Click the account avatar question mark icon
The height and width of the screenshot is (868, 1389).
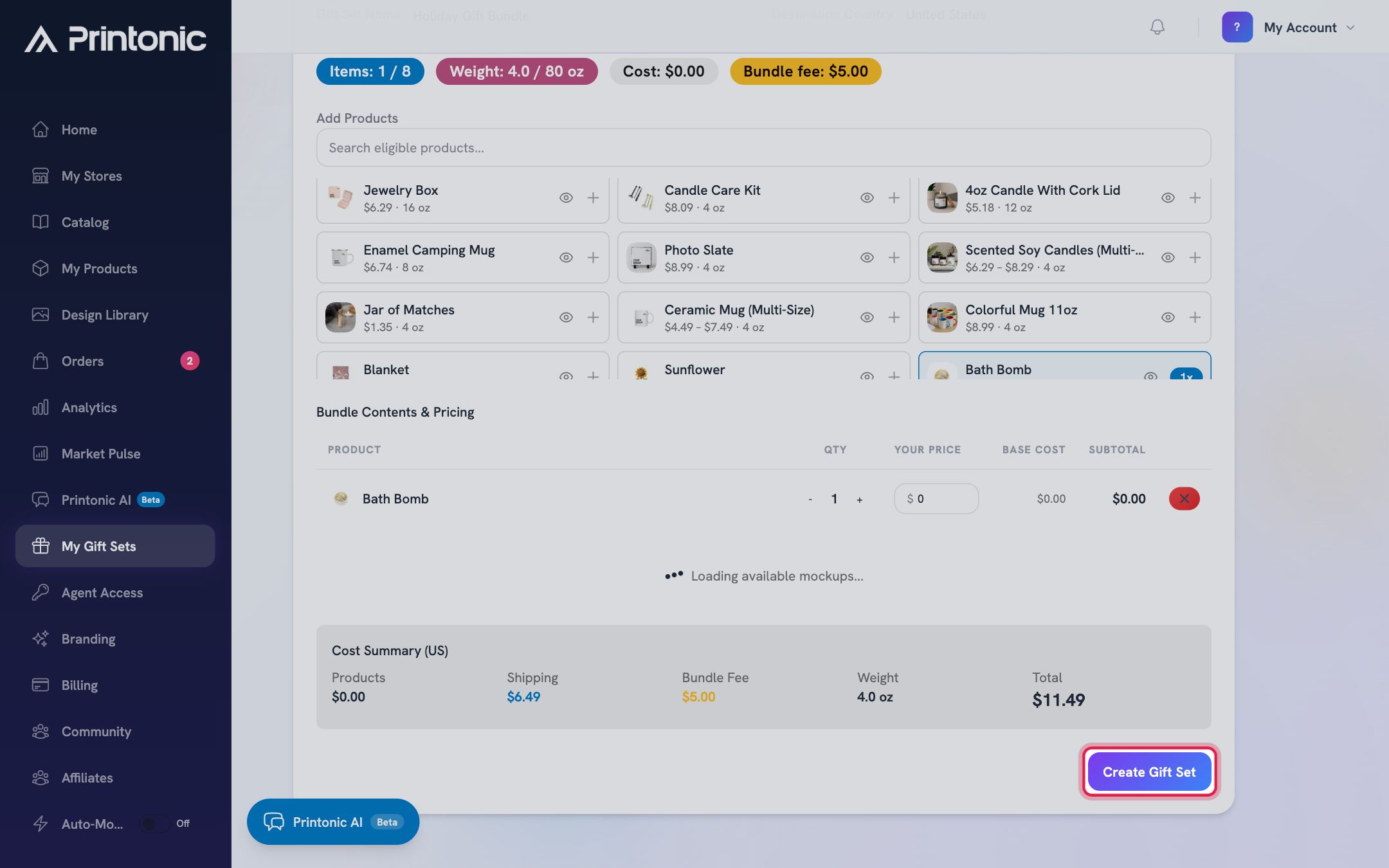[1237, 27]
